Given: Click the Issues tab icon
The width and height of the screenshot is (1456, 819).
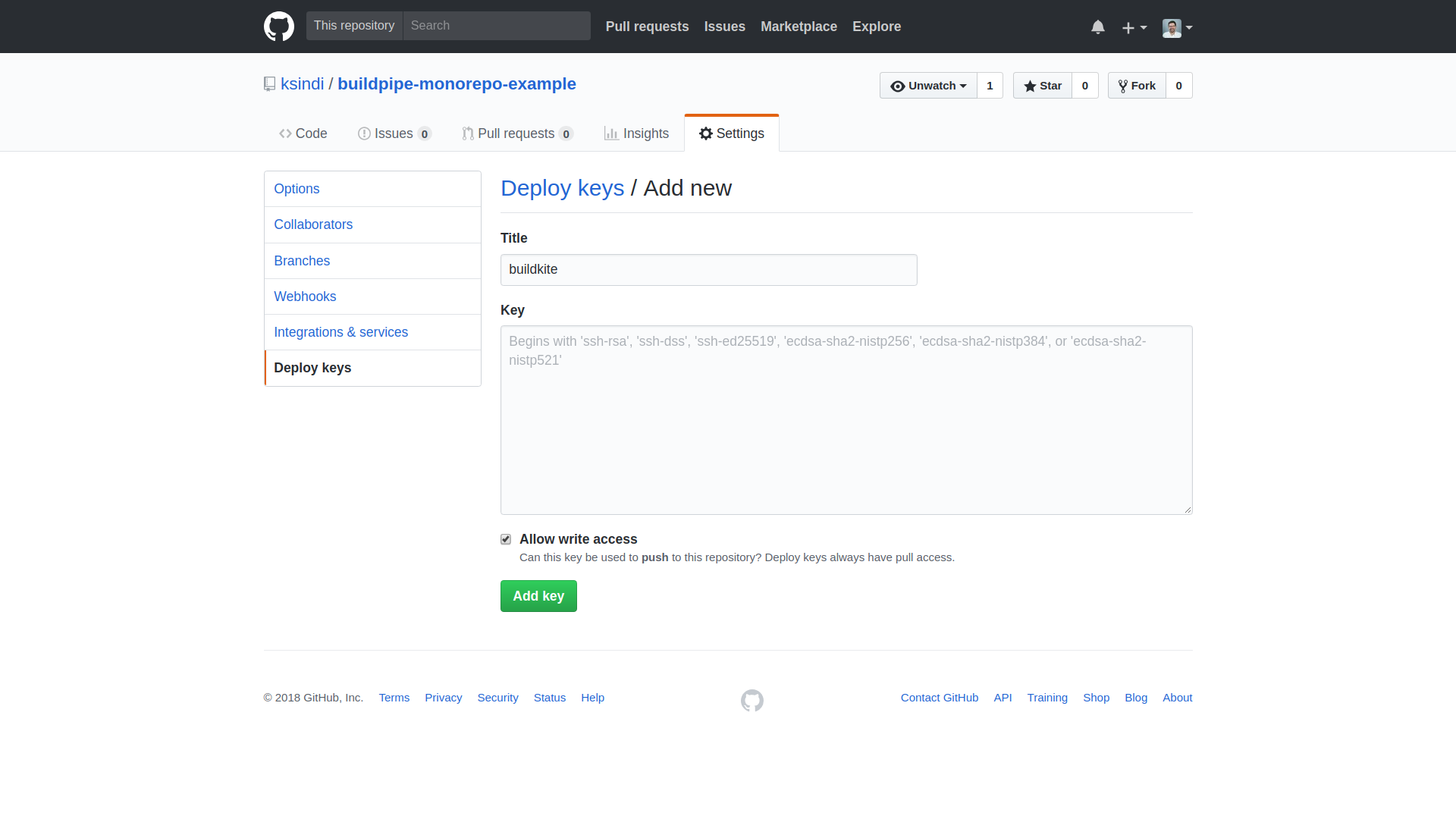Looking at the screenshot, I should point(364,132).
